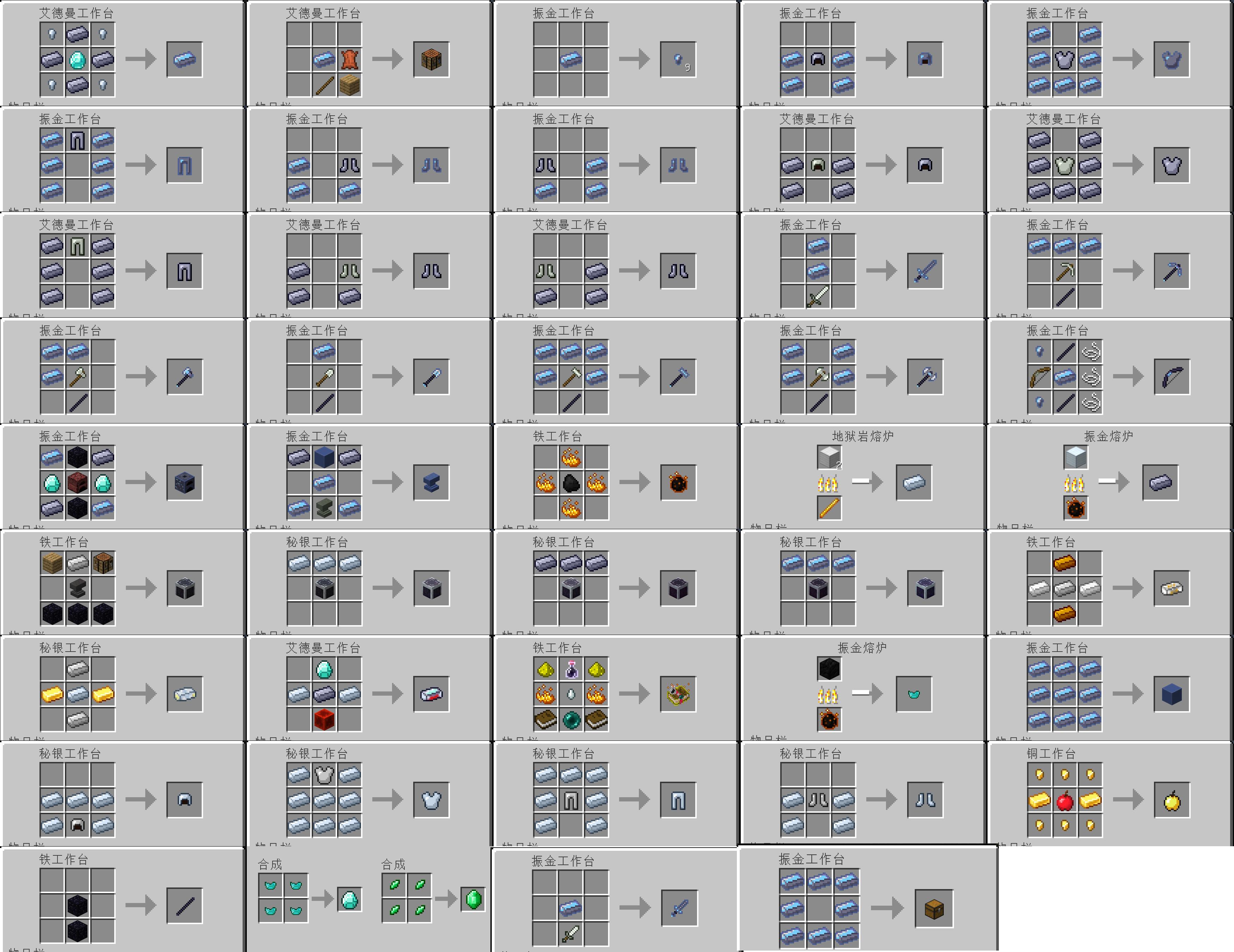Click the nether brick furnace ingredient slot
The width and height of the screenshot is (1234, 952).
(78, 483)
